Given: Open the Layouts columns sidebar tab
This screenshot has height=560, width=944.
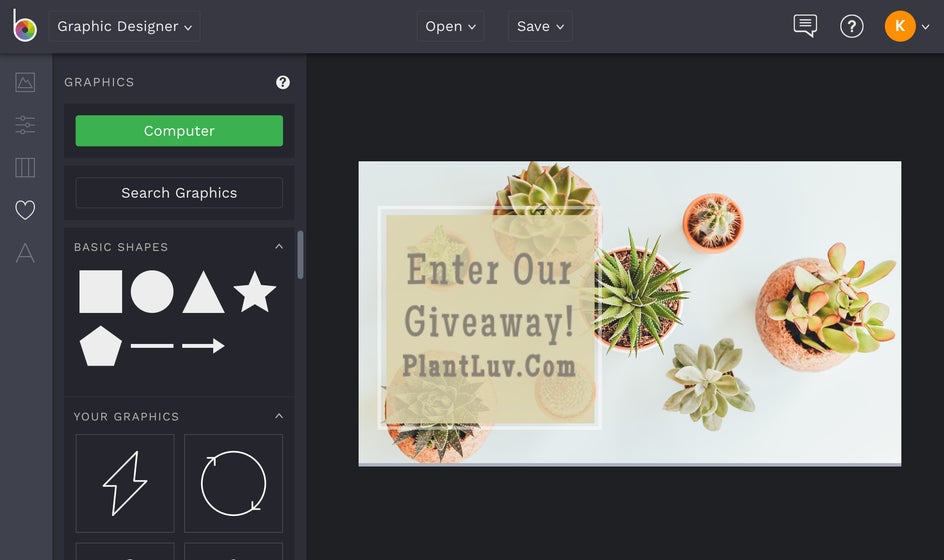Looking at the screenshot, I should coord(25,167).
